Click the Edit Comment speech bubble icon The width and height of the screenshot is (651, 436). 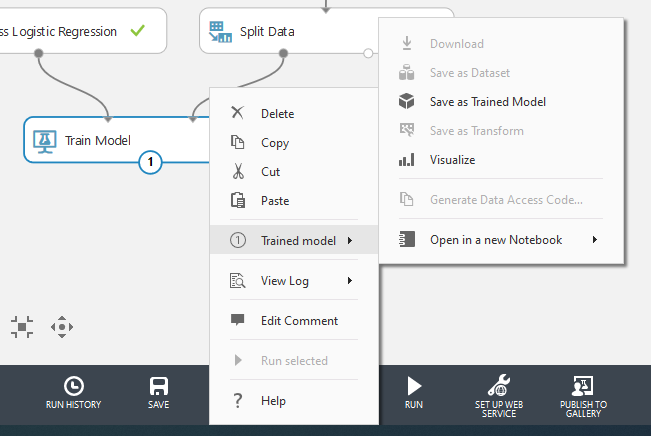click(237, 320)
